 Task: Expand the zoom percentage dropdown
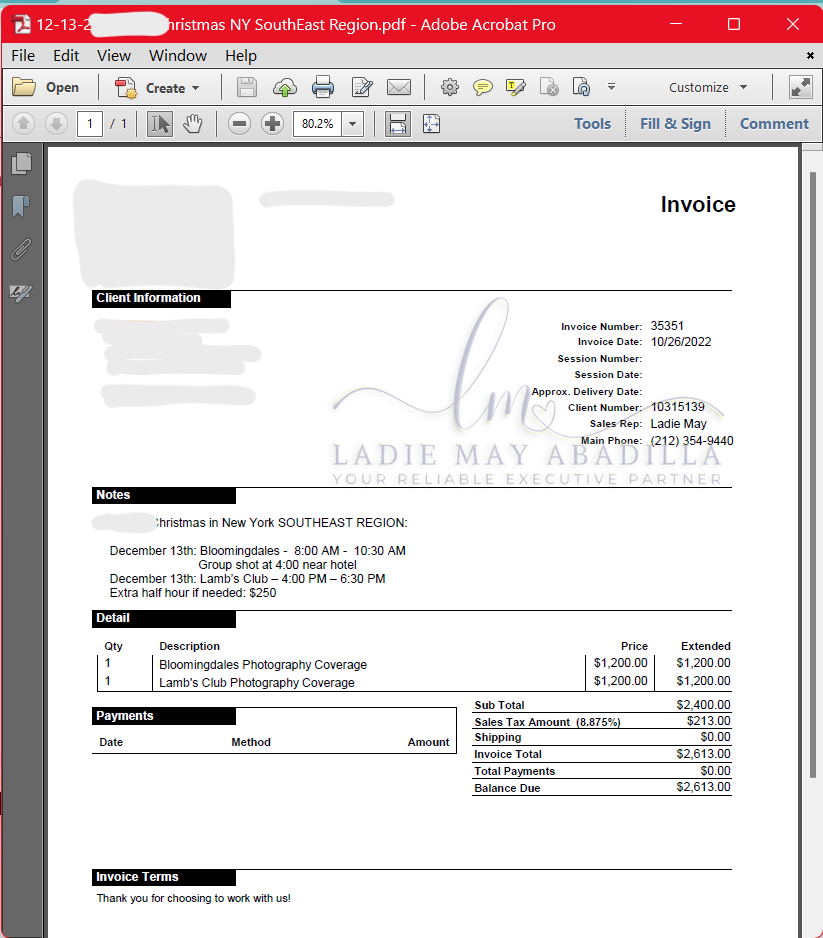353,124
